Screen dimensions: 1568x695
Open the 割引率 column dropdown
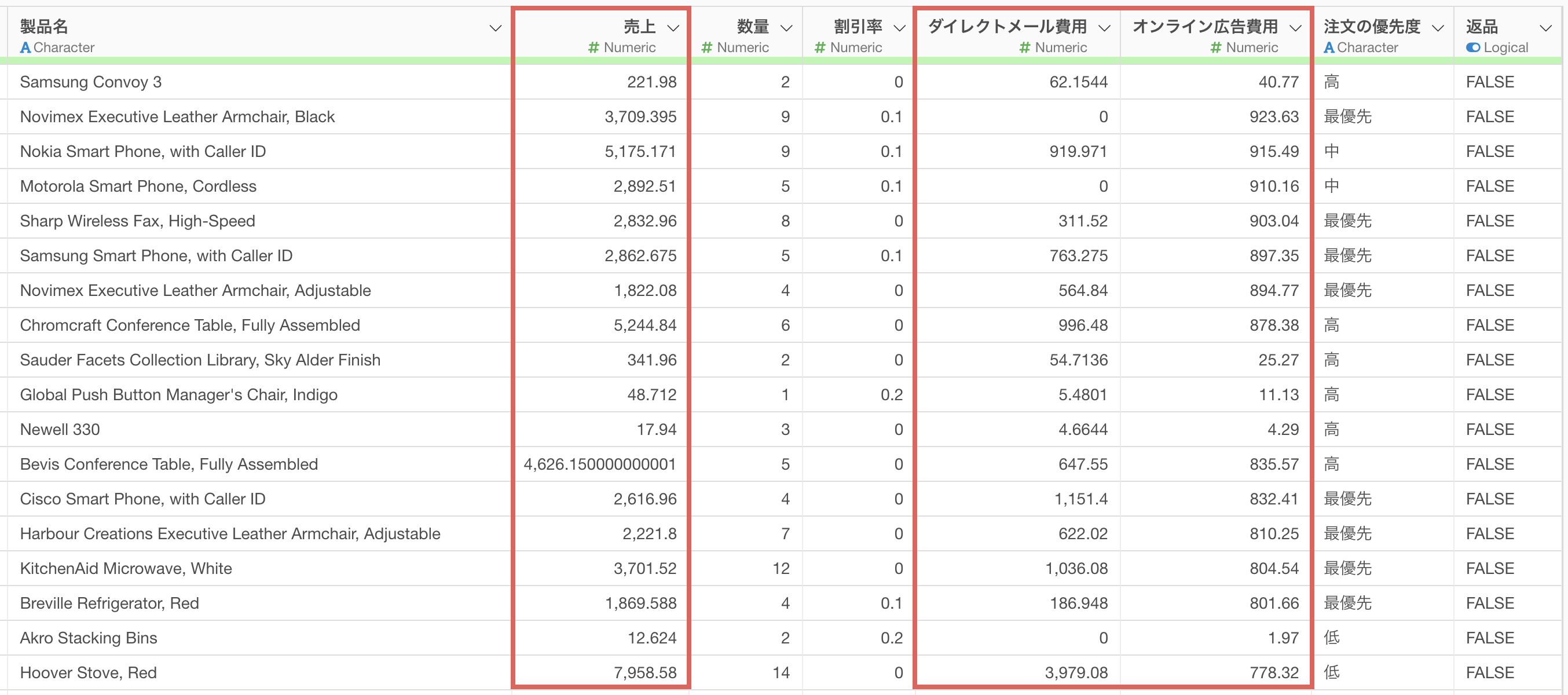899,28
